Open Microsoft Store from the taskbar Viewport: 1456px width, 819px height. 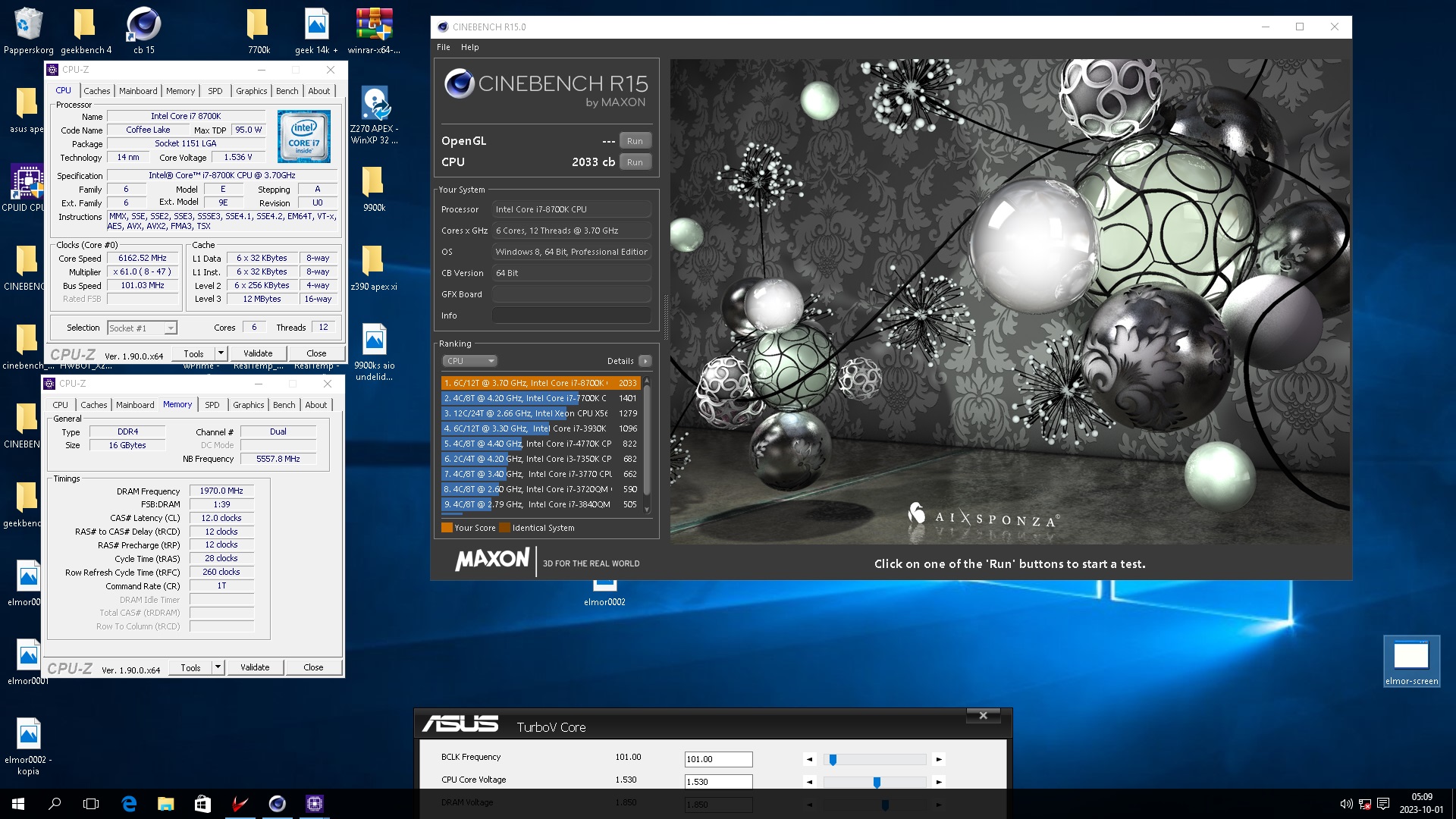202,804
